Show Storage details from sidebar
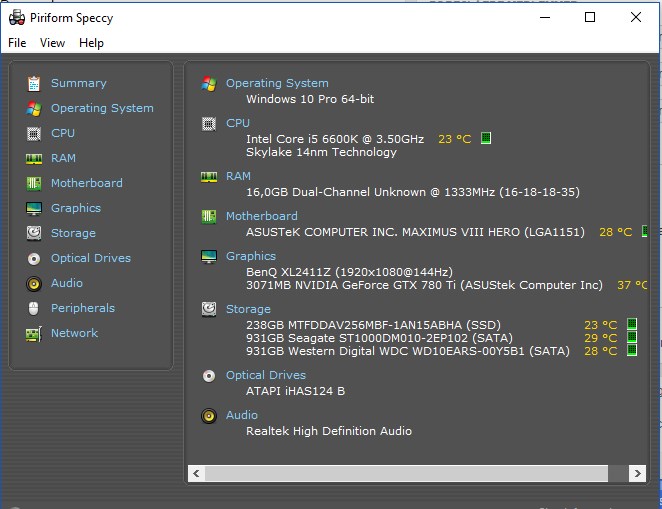 [73, 233]
